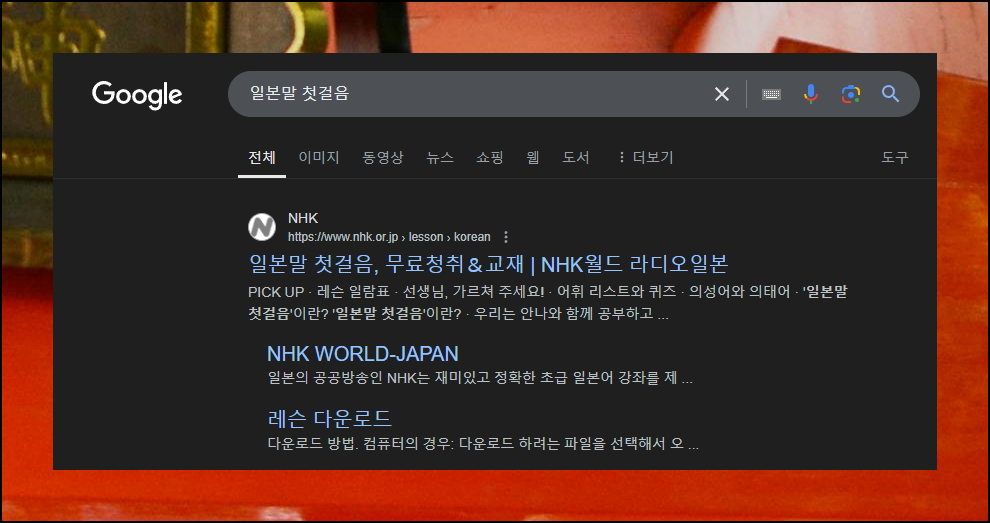Screen dimensions: 990x523
Task: Click the Google logo
Action: pyautogui.click(x=137, y=95)
